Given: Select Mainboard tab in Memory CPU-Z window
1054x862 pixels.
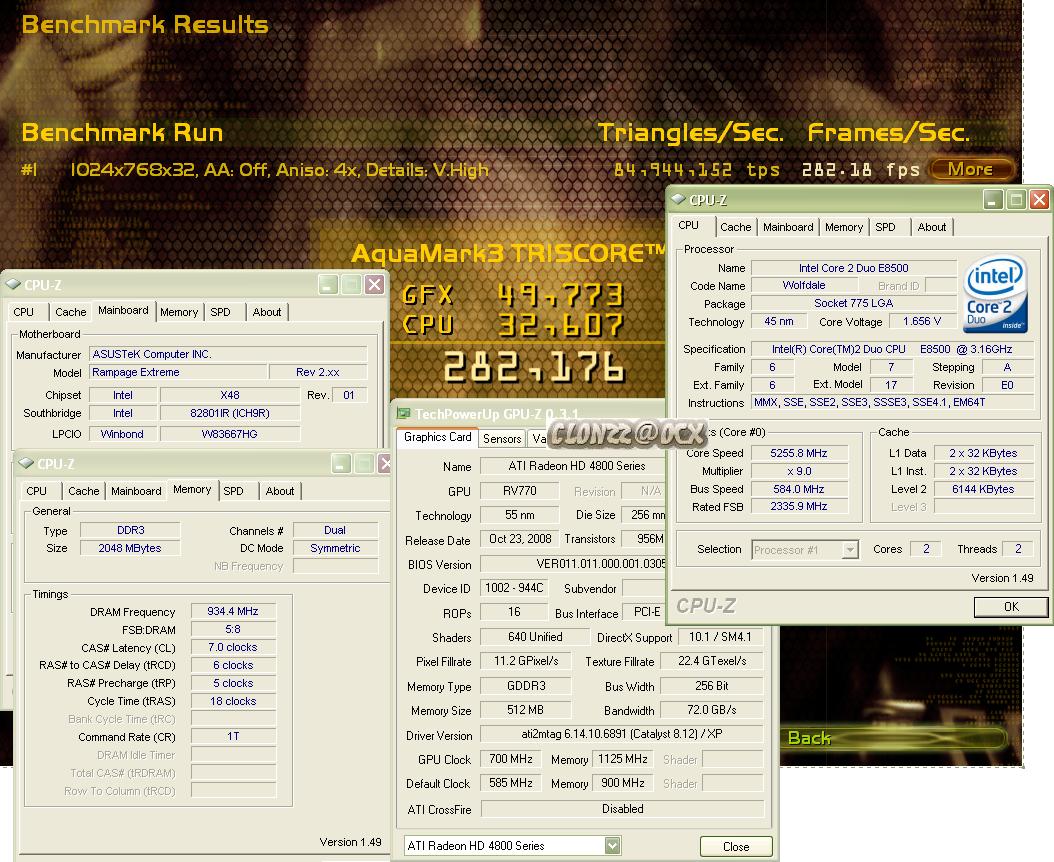Looking at the screenshot, I should 136,491.
